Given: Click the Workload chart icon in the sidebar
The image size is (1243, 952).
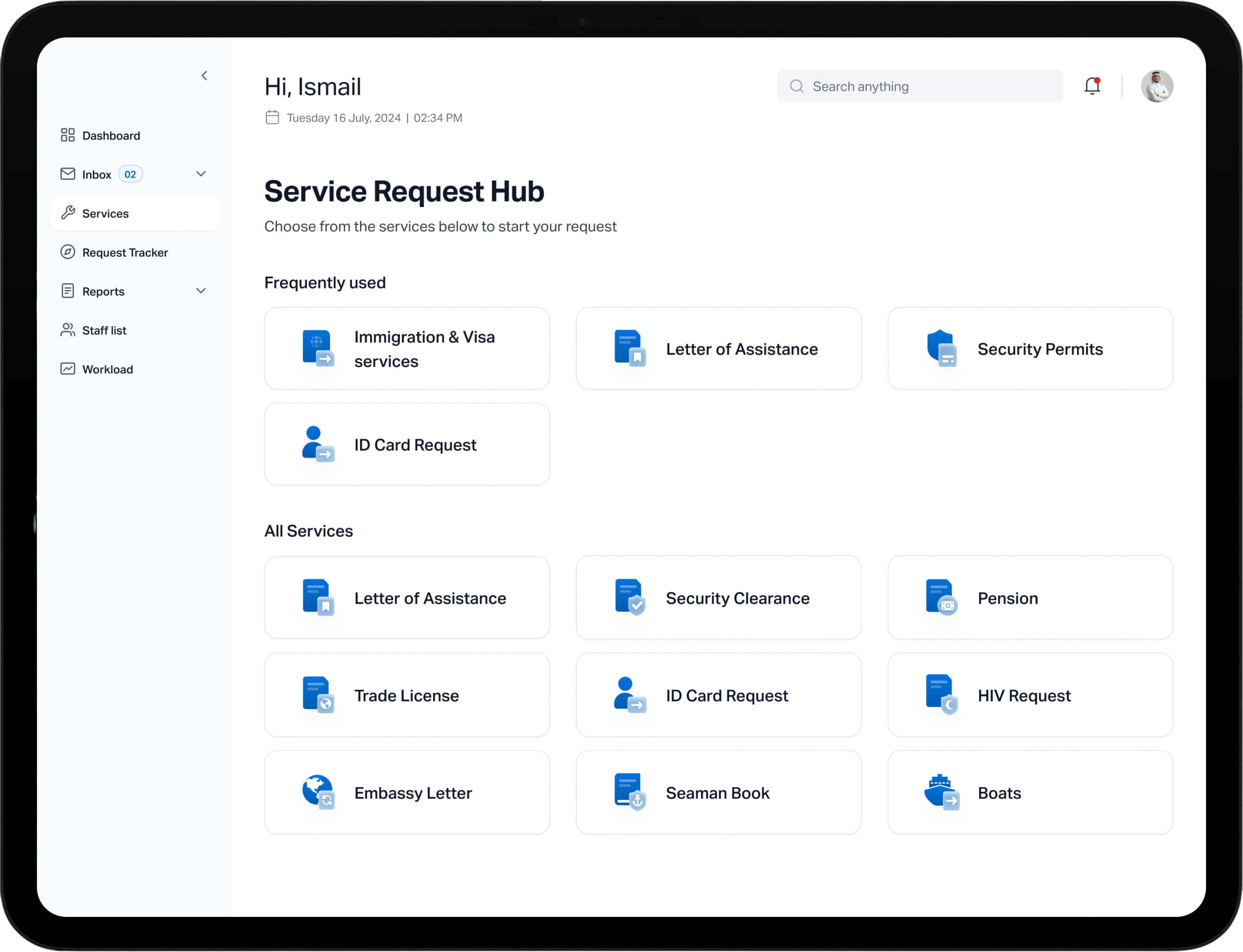Looking at the screenshot, I should (x=67, y=369).
